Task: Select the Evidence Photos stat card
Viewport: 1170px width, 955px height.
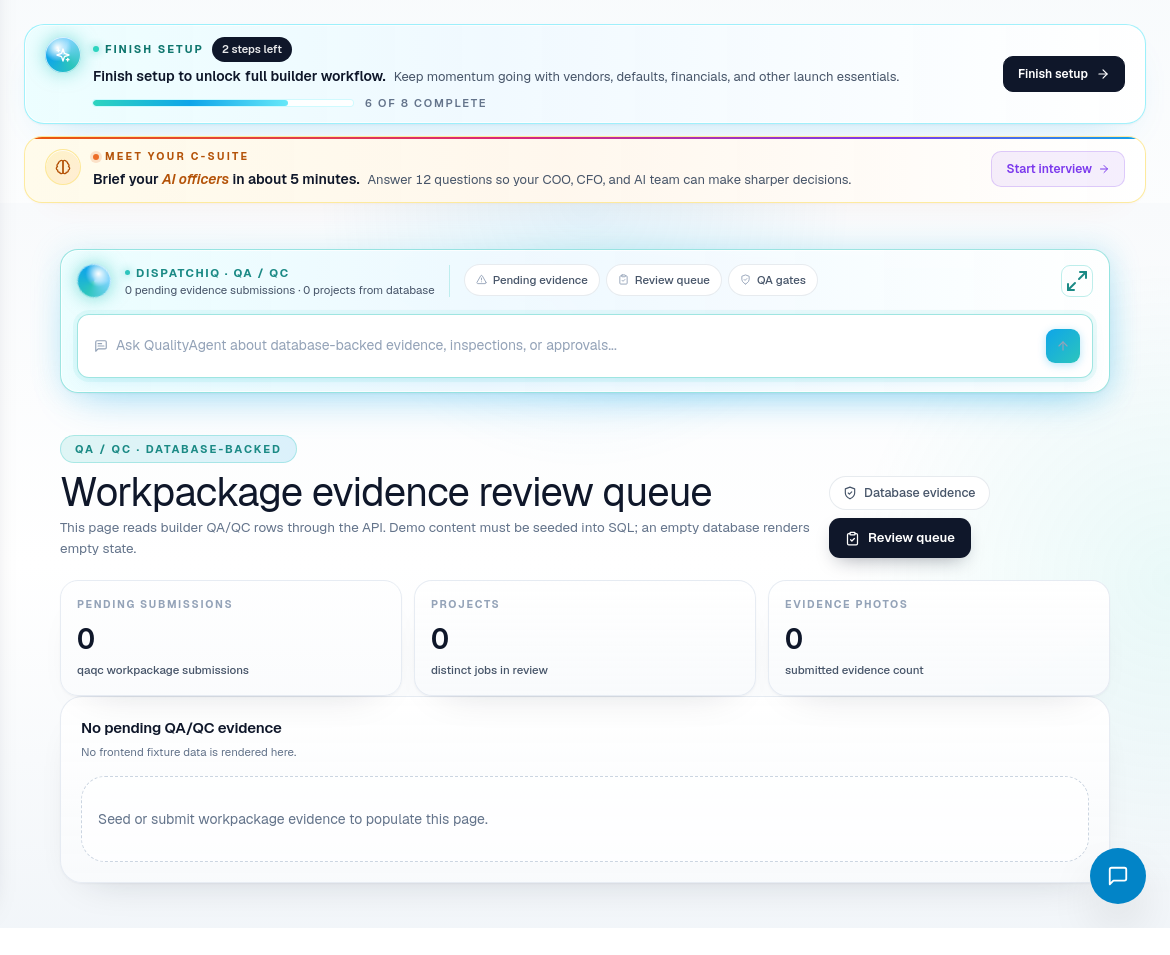Action: point(939,638)
